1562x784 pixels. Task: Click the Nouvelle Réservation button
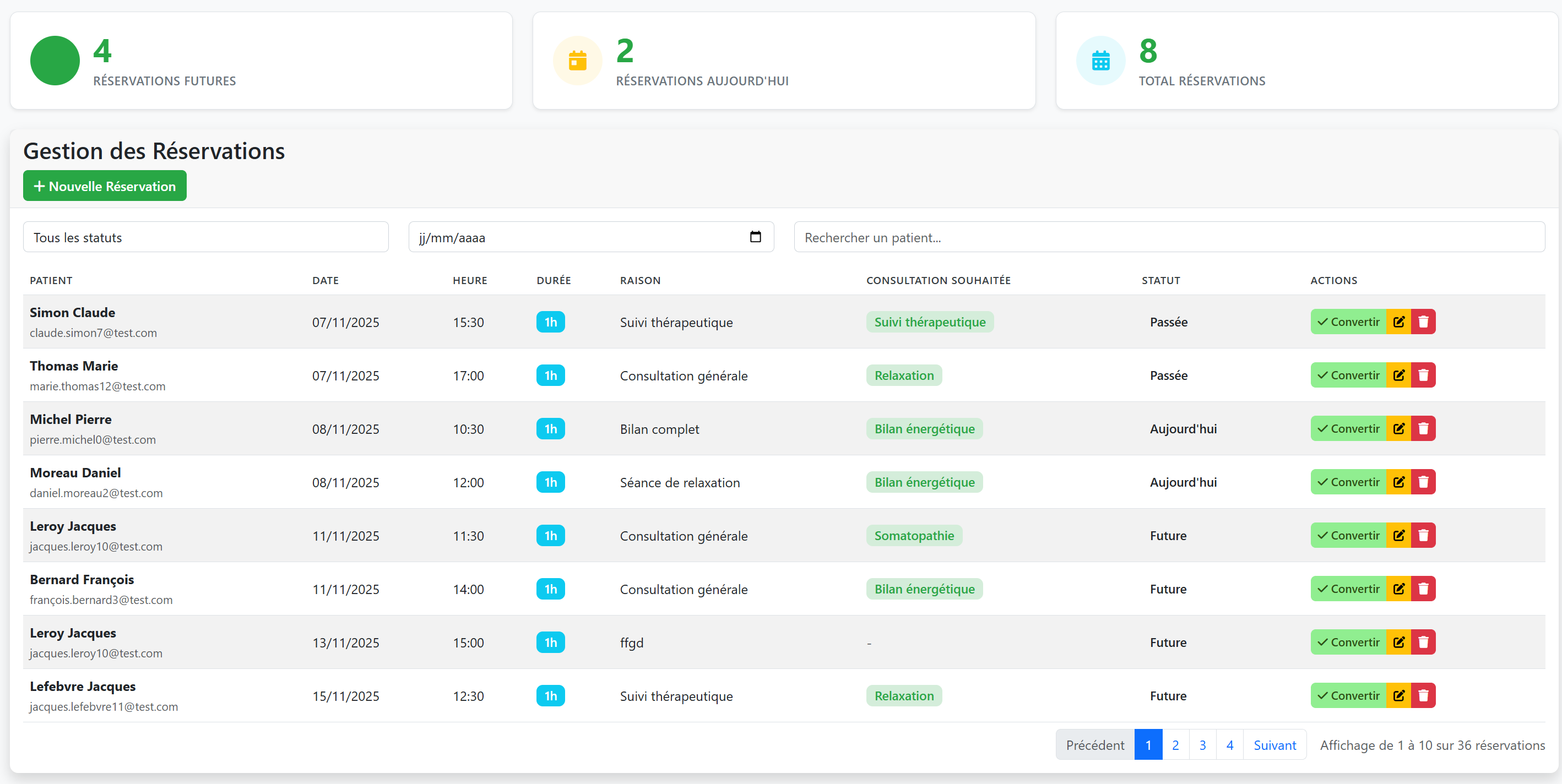tap(104, 186)
